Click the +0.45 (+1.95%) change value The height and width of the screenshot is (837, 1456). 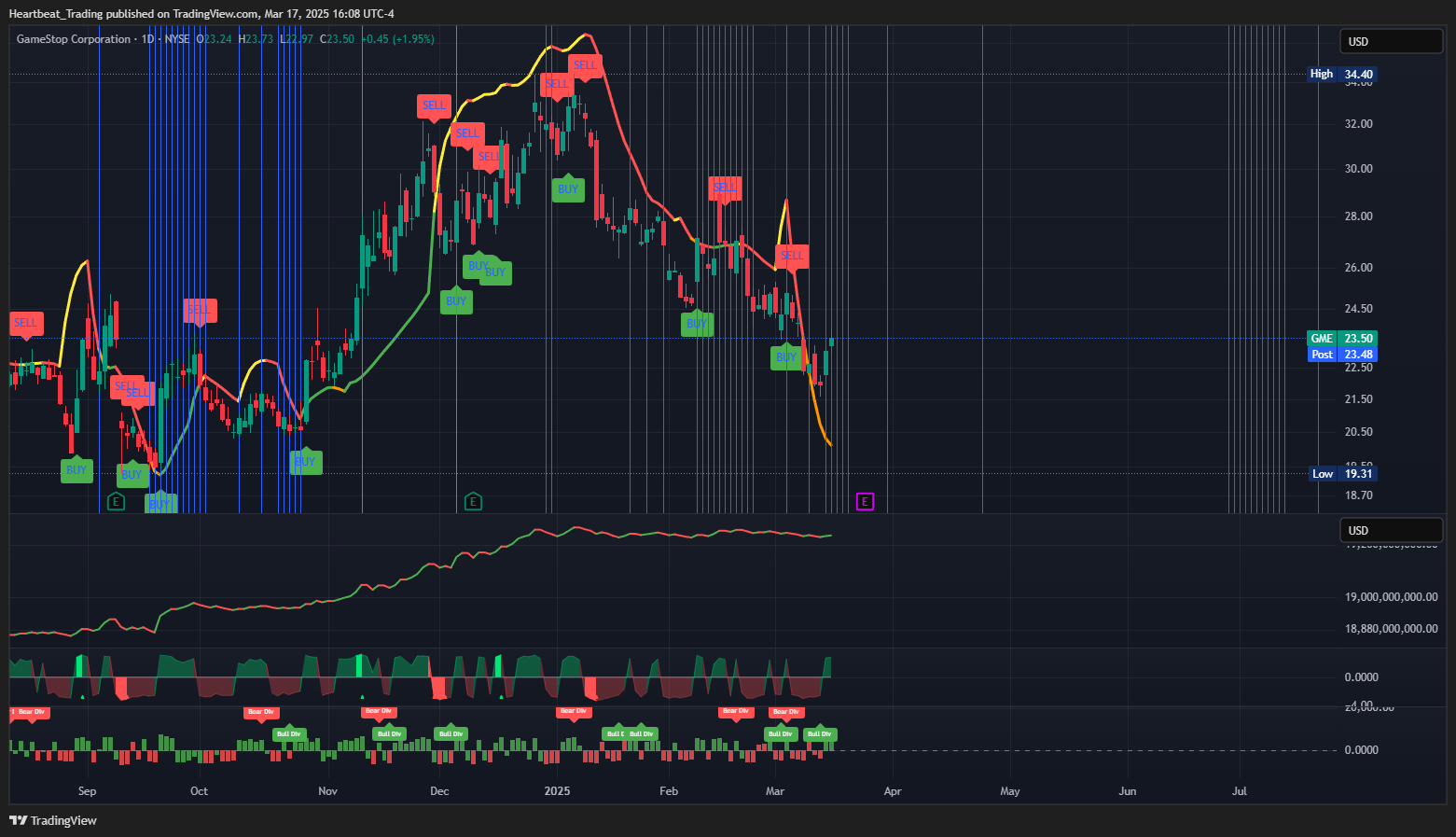pos(397,39)
